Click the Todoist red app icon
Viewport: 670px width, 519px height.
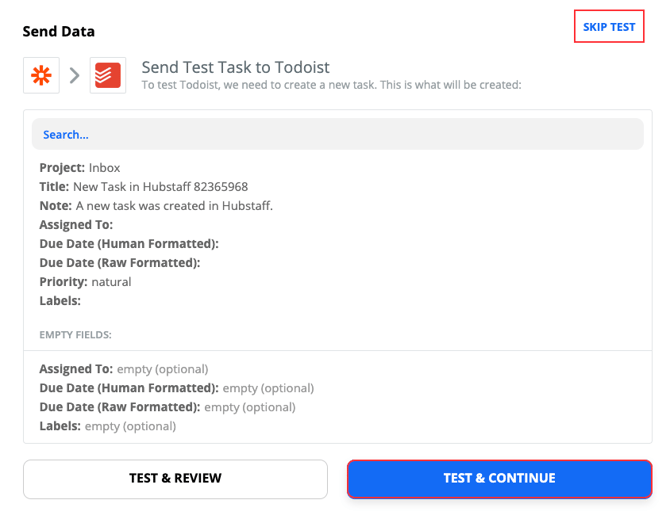coord(107,75)
